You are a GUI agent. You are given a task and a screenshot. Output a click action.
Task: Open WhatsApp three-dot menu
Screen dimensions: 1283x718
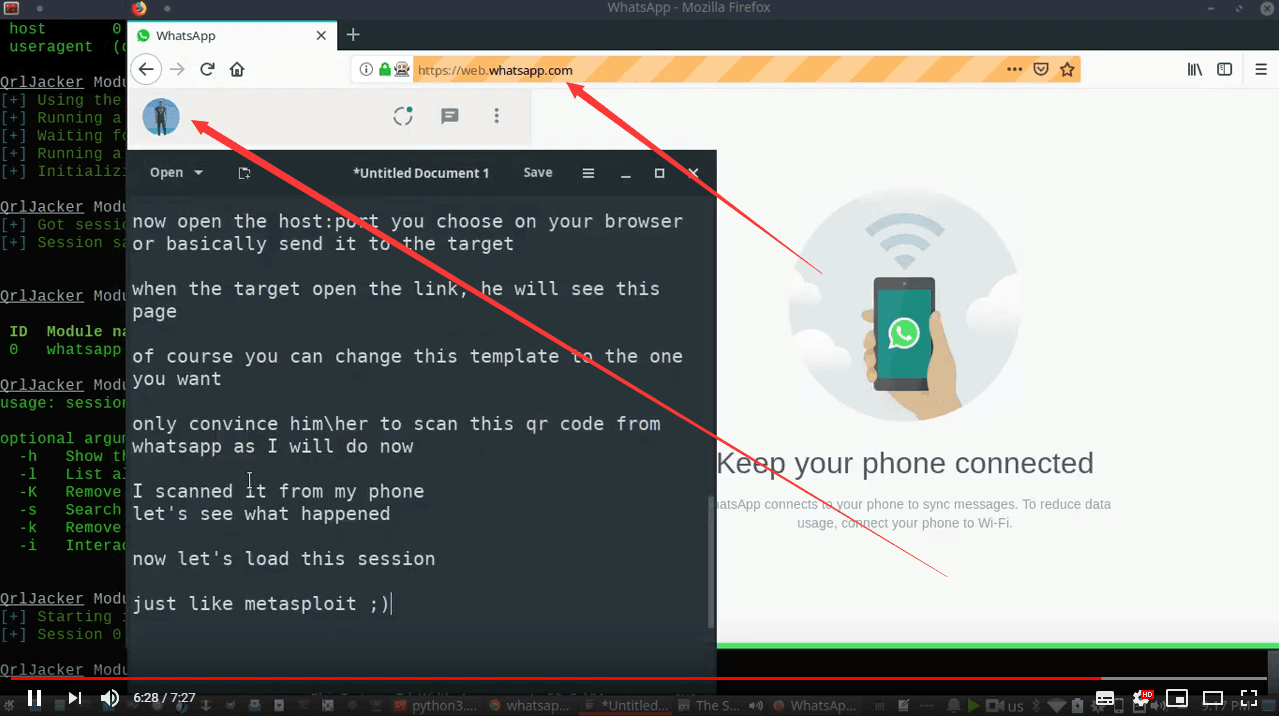tap(497, 116)
